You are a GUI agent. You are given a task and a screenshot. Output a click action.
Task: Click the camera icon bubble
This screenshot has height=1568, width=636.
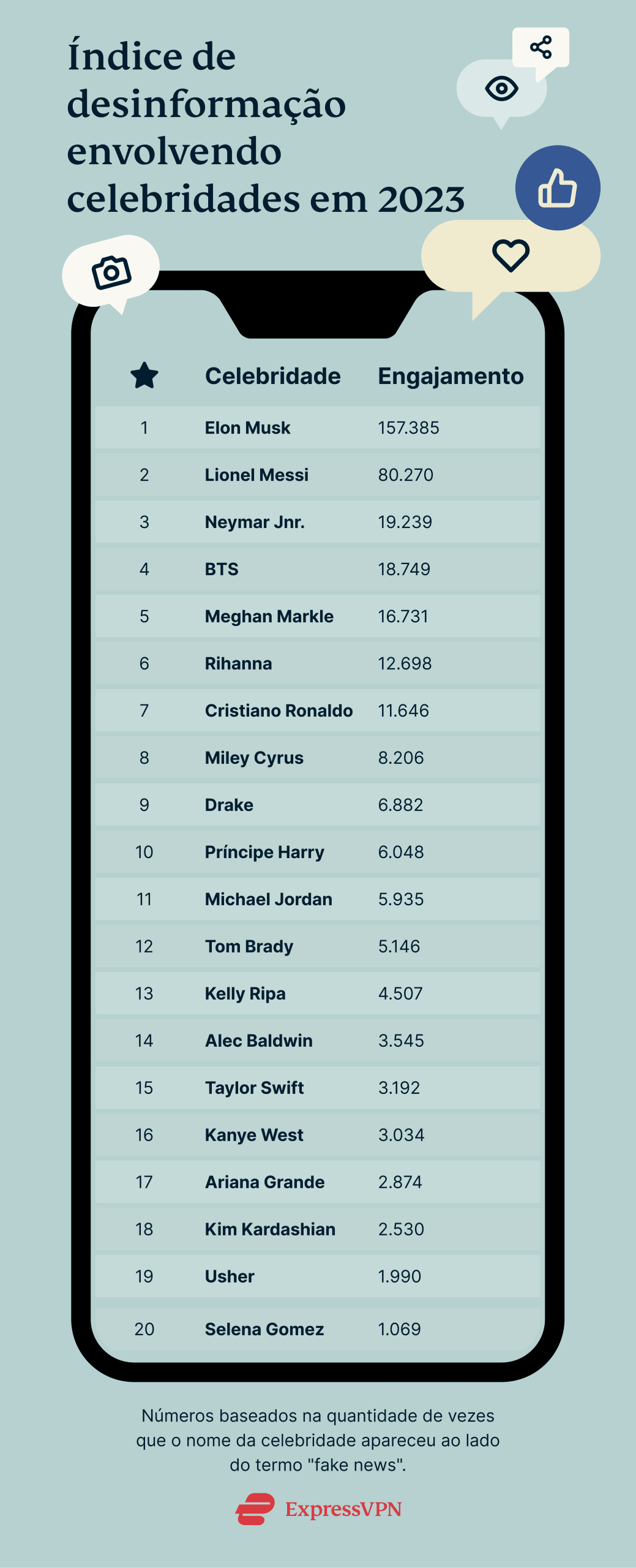point(111,272)
